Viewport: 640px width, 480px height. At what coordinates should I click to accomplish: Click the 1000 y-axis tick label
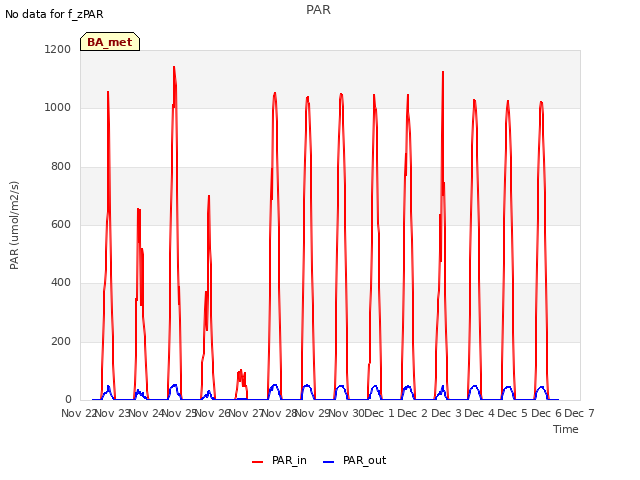click(58, 108)
